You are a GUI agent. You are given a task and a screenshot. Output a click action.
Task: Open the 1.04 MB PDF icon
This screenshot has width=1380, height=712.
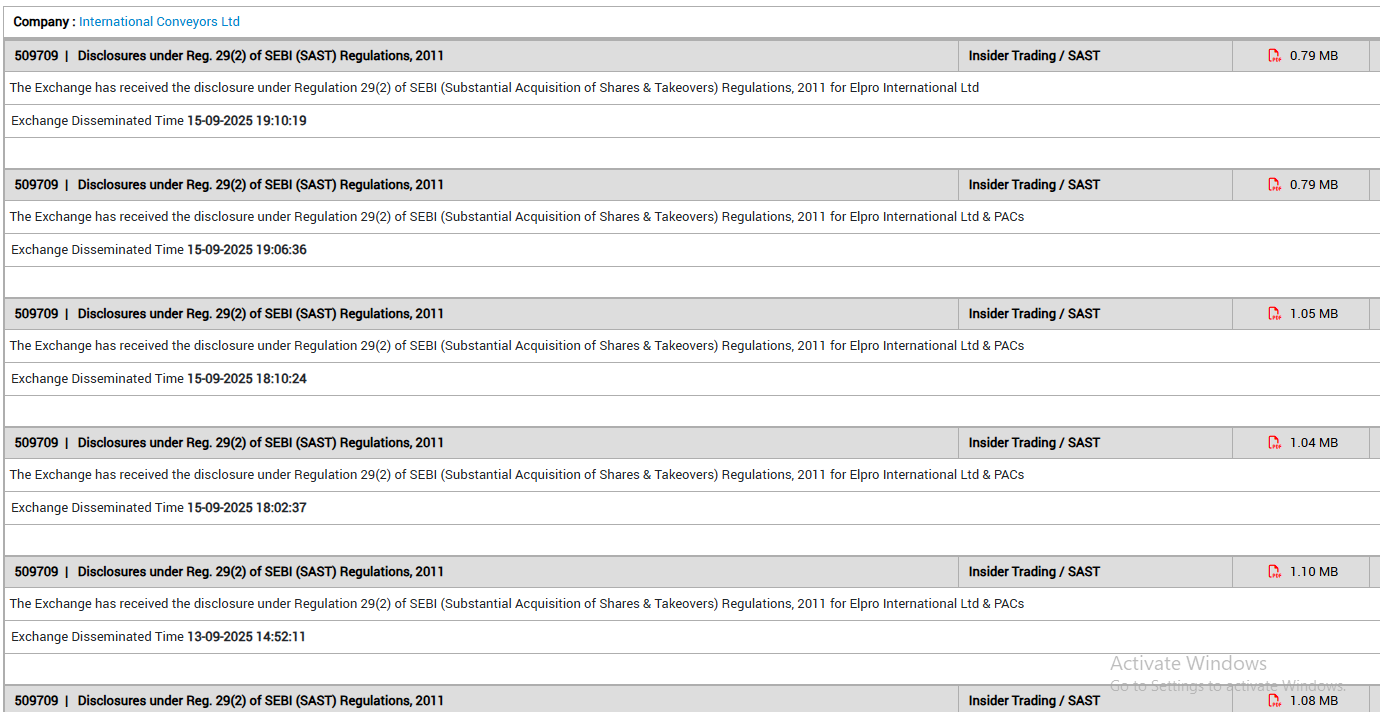[x=1274, y=443]
